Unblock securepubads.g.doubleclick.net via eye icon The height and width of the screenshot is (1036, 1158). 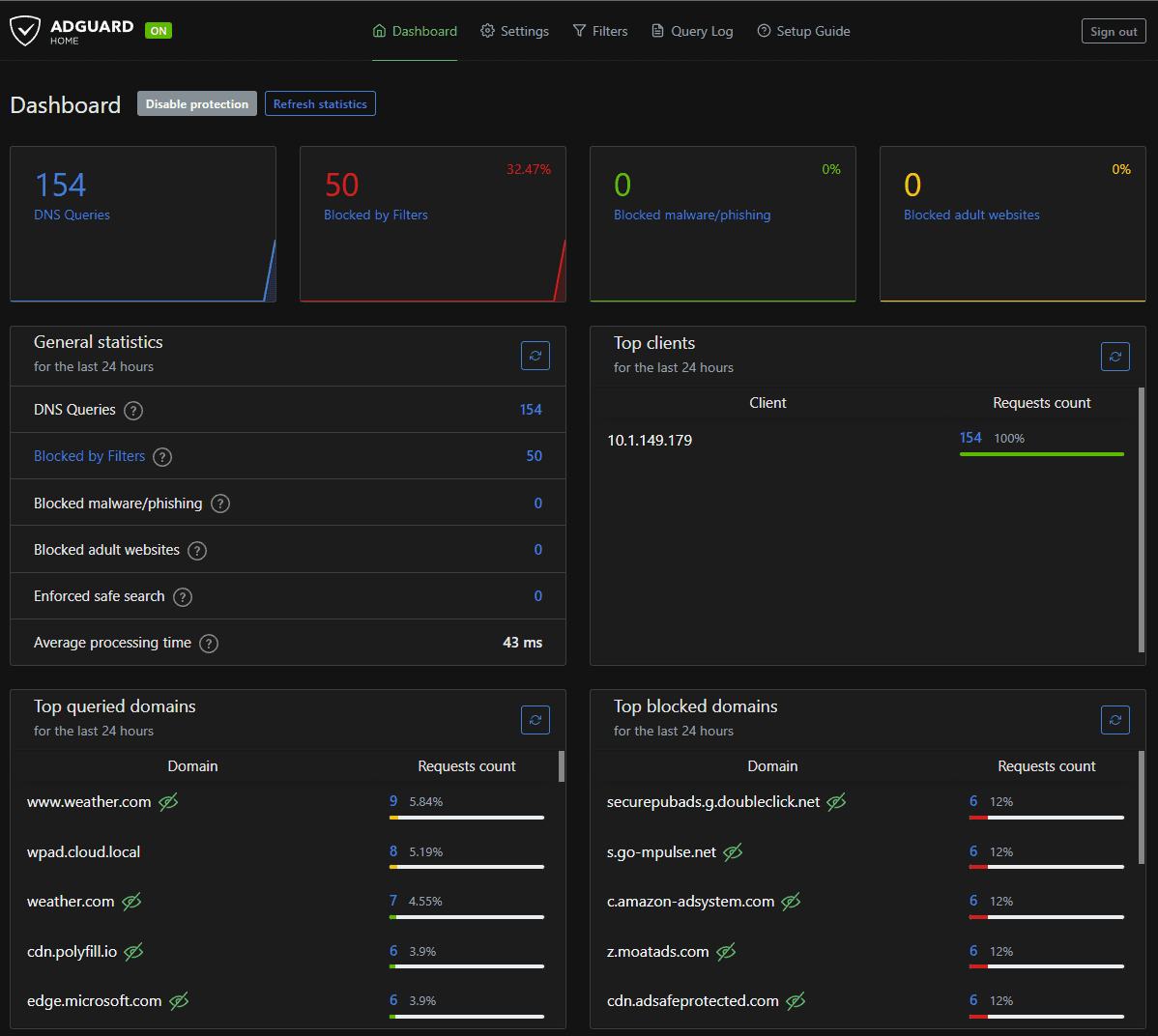pos(837,802)
